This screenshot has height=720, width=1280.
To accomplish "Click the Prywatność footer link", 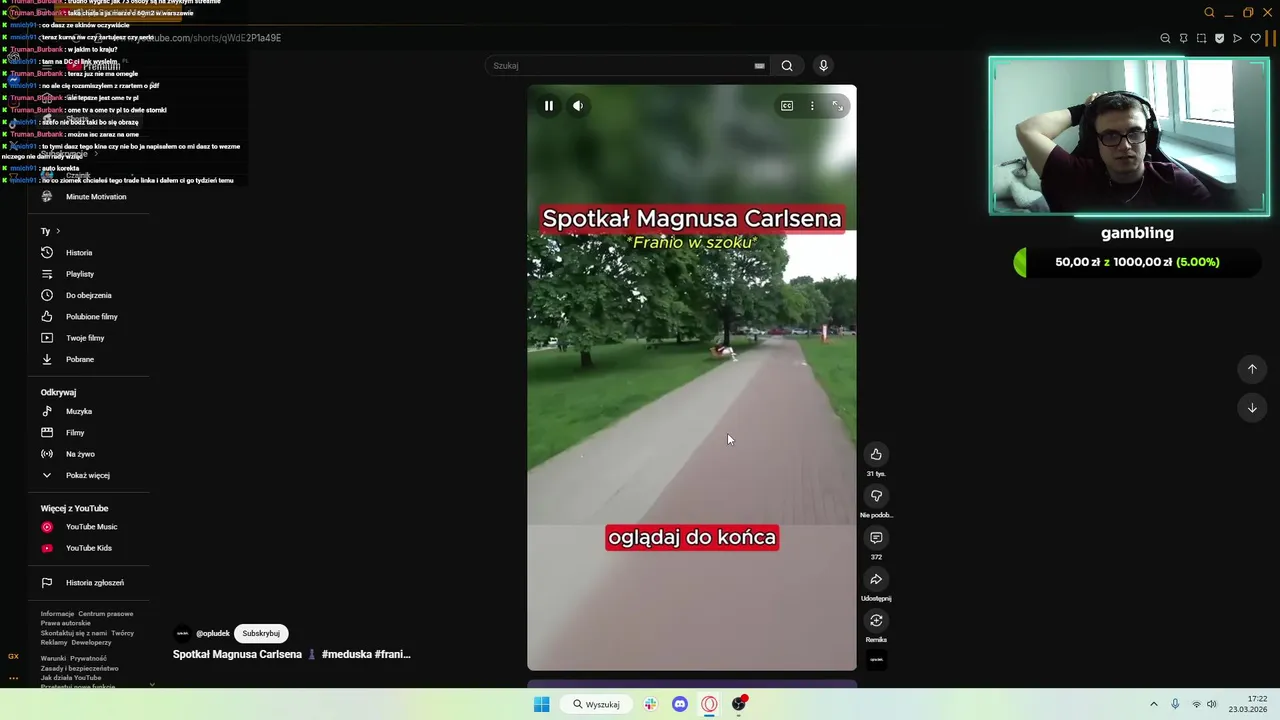I will pos(88,659).
